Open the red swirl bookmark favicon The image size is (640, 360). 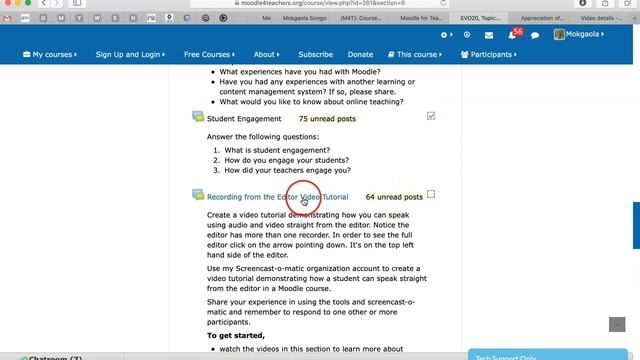pos(205,18)
